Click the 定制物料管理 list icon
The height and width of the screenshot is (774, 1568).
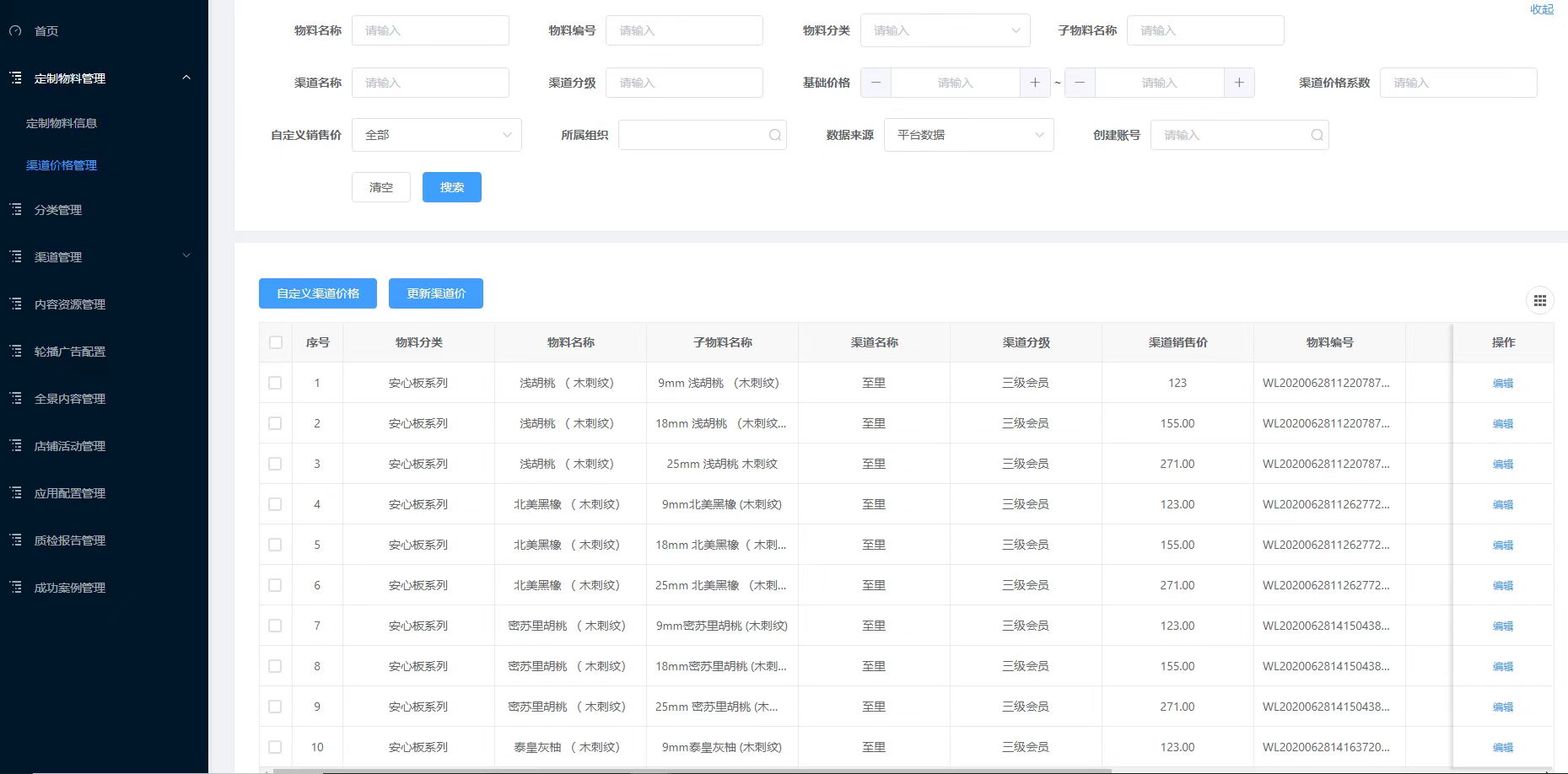[15, 78]
